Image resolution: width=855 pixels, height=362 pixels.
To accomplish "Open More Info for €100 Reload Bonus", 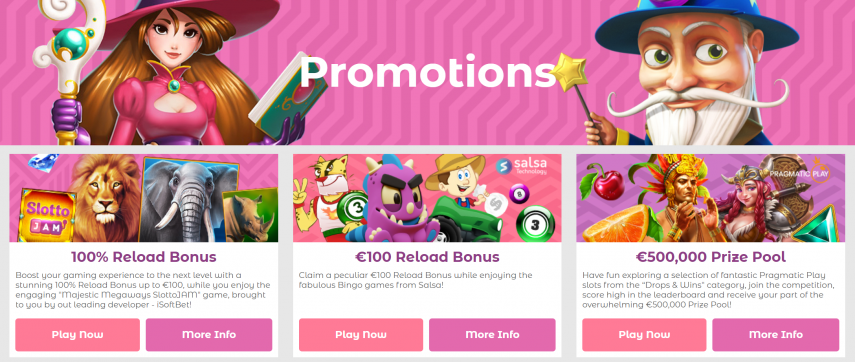I will 492,335.
